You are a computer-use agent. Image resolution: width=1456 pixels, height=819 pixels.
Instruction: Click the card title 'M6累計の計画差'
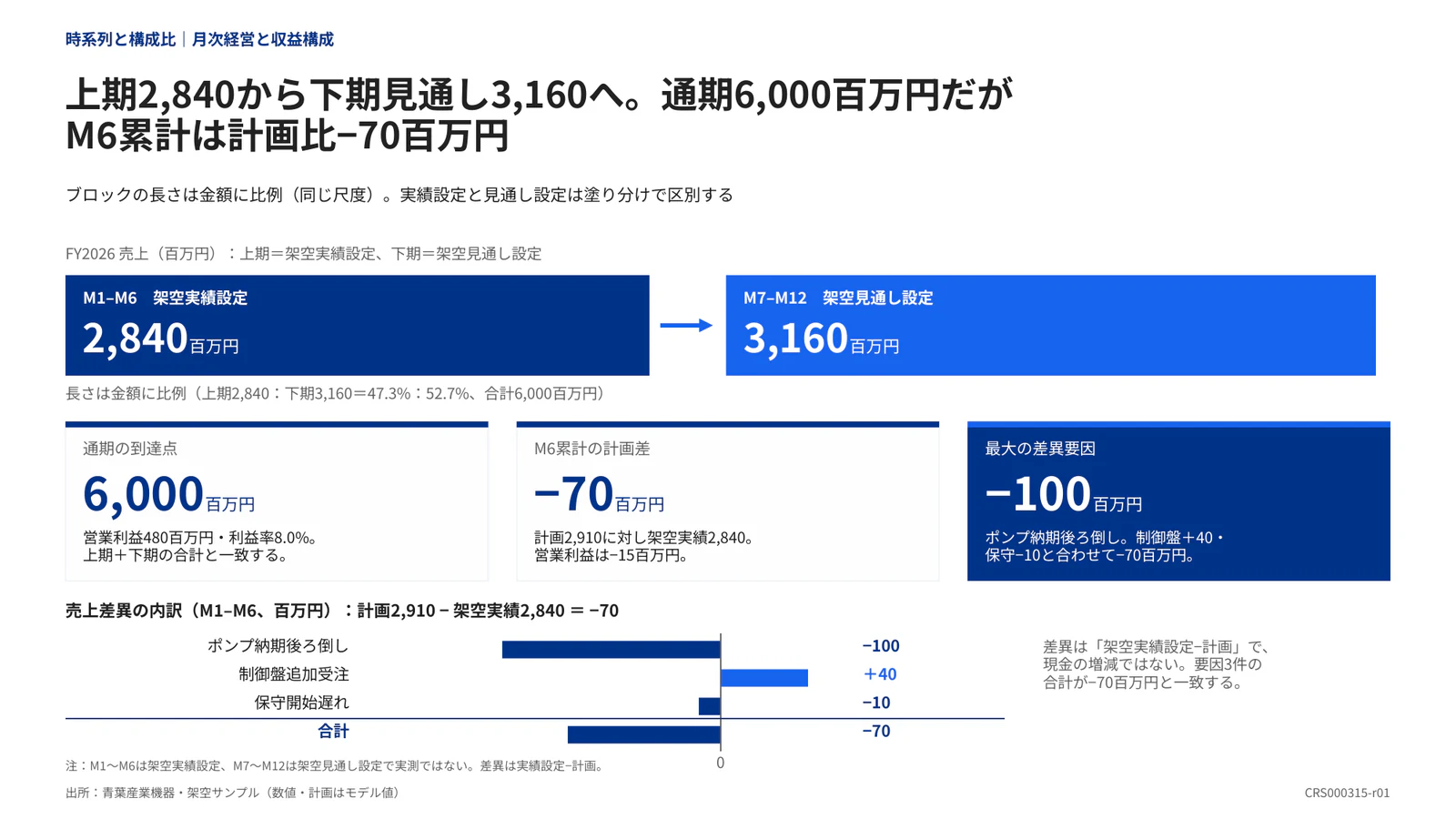coord(592,449)
